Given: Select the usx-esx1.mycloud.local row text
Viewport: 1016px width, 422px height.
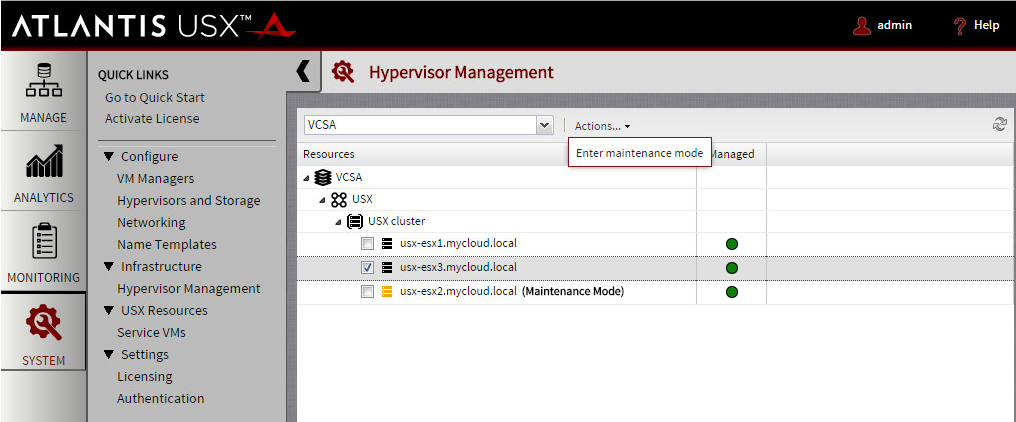Looking at the screenshot, I should tap(458, 243).
